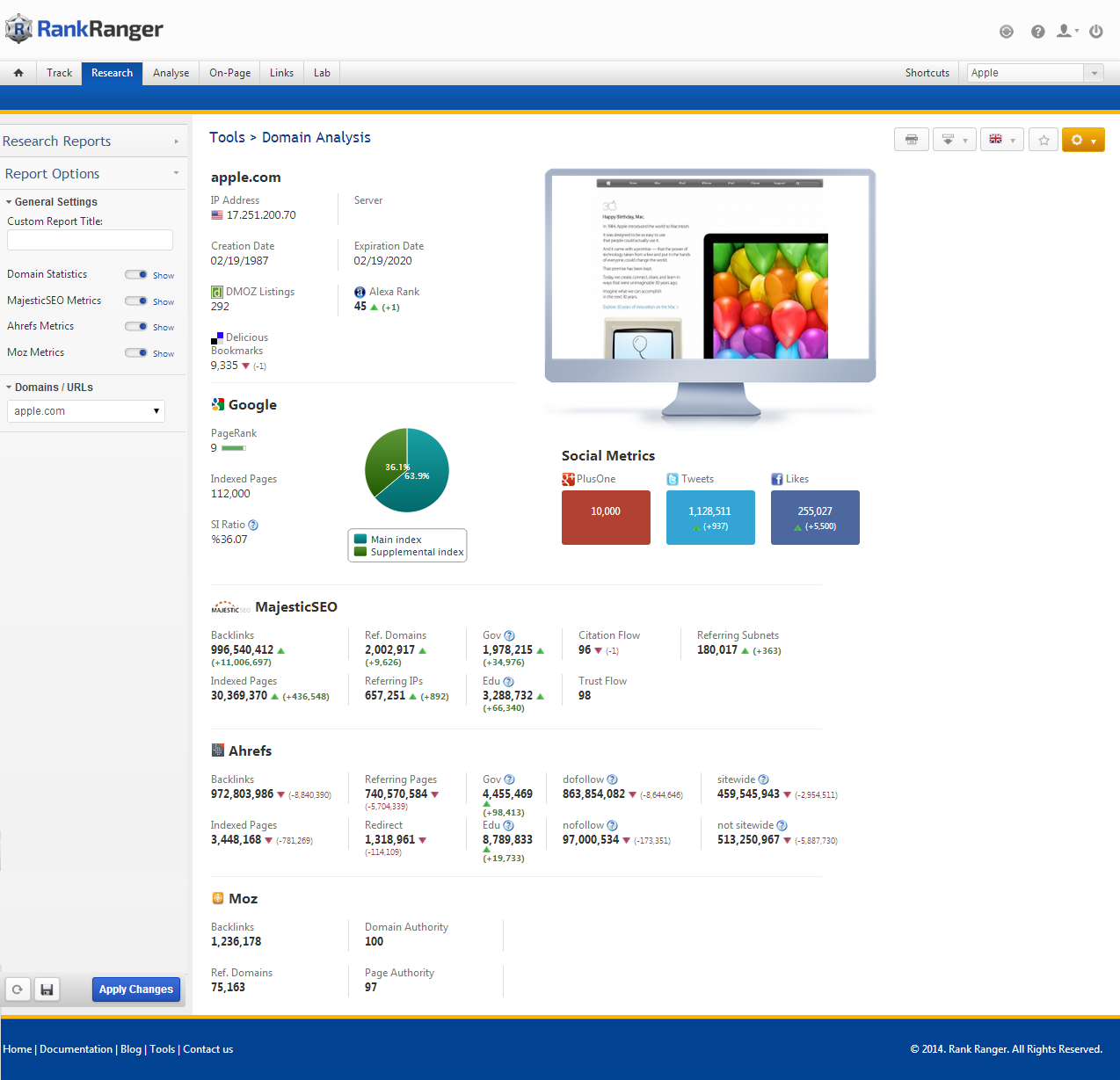
Task: Click the Custom Report Title input field
Action: 90,240
